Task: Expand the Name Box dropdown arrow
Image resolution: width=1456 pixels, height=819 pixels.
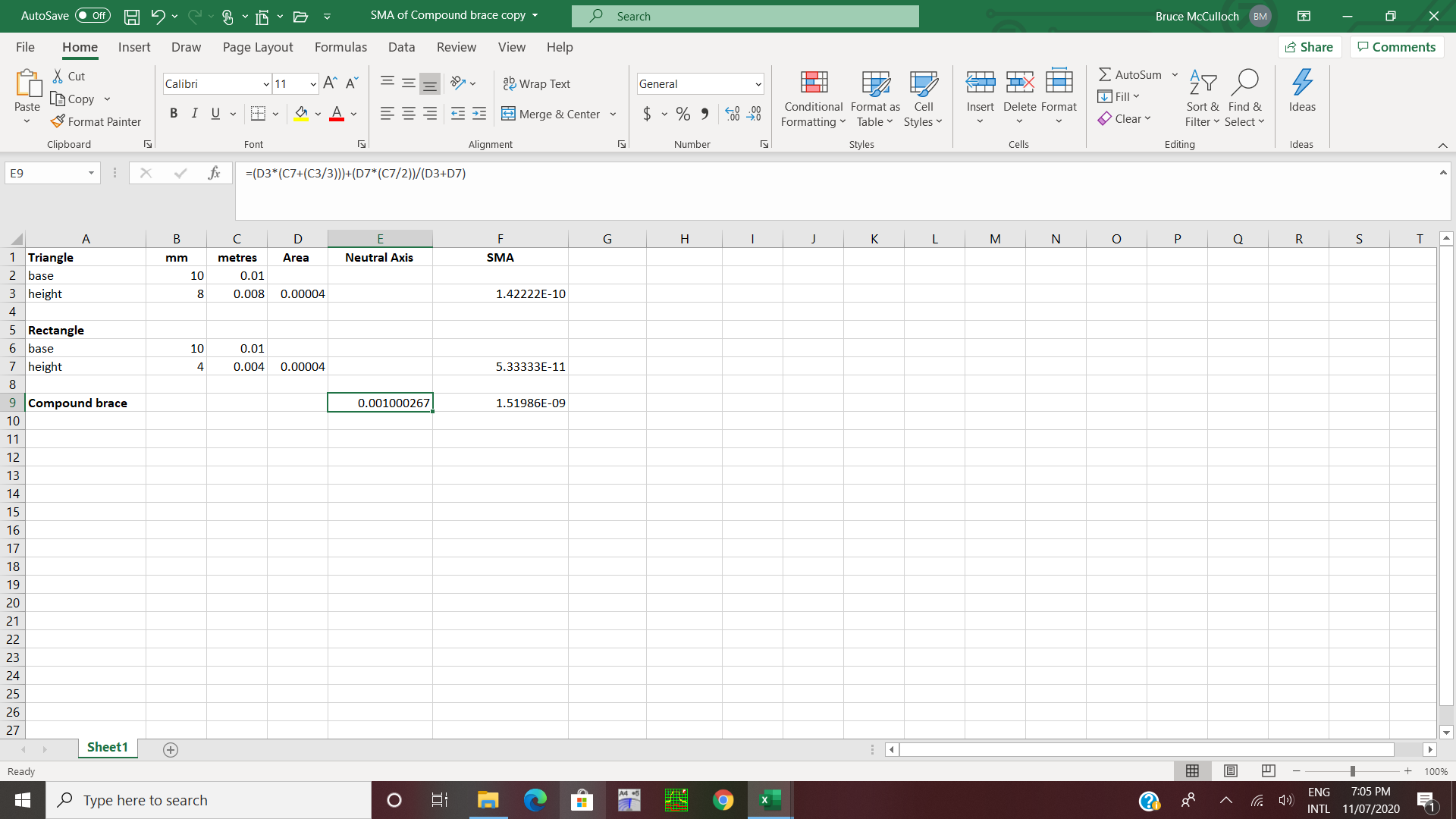Action: (91, 174)
